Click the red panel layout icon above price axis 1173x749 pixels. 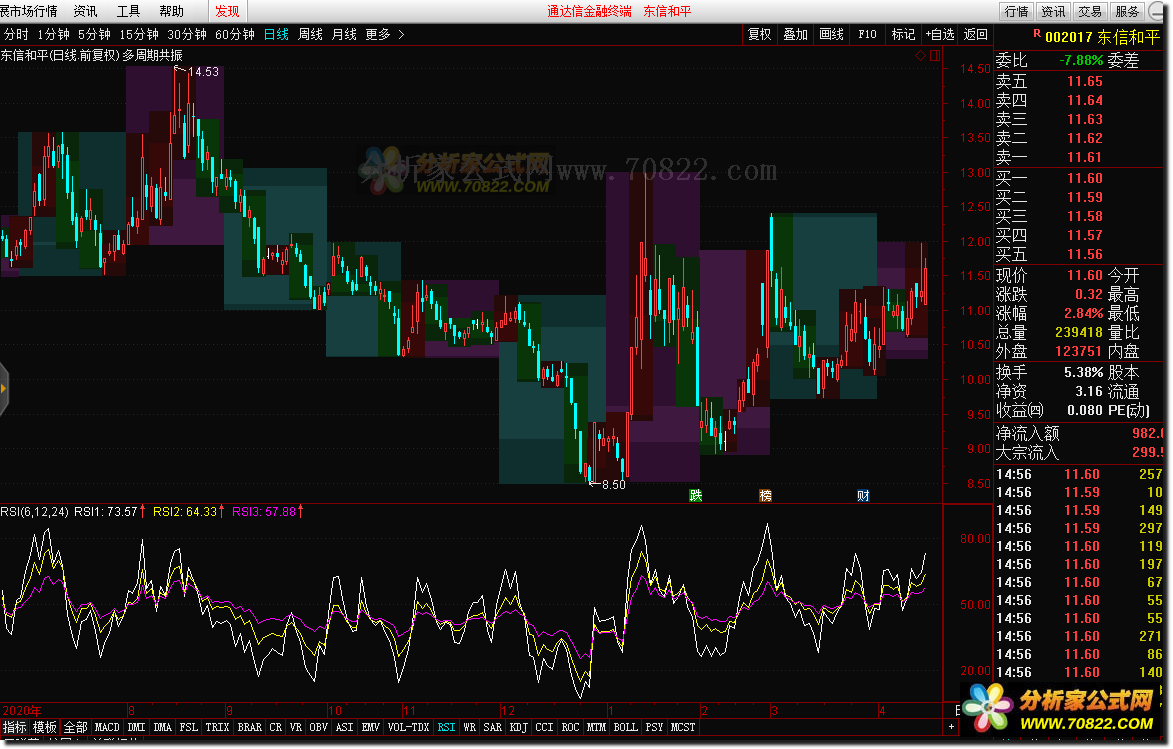pos(935,55)
